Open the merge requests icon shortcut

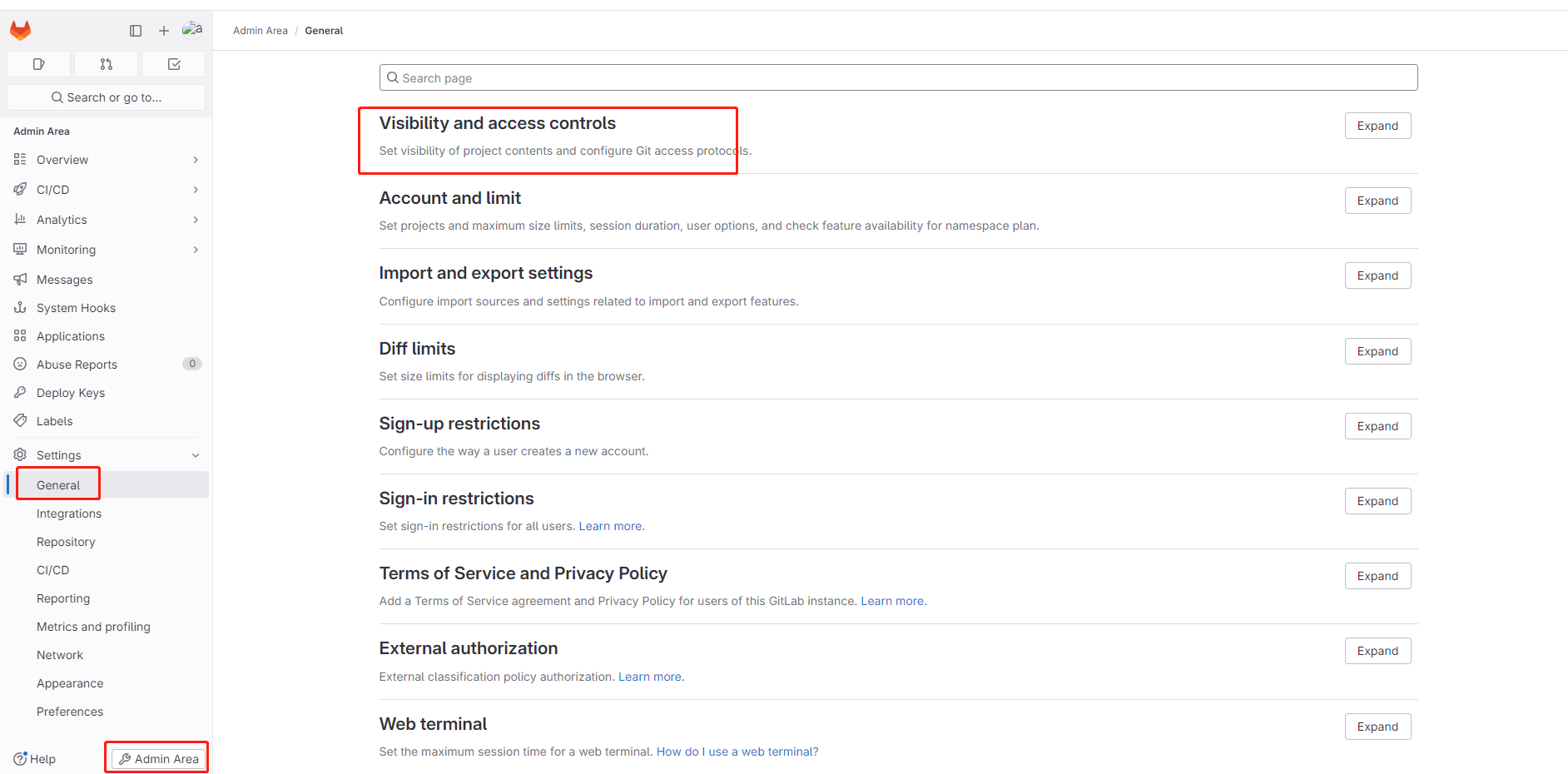point(106,64)
